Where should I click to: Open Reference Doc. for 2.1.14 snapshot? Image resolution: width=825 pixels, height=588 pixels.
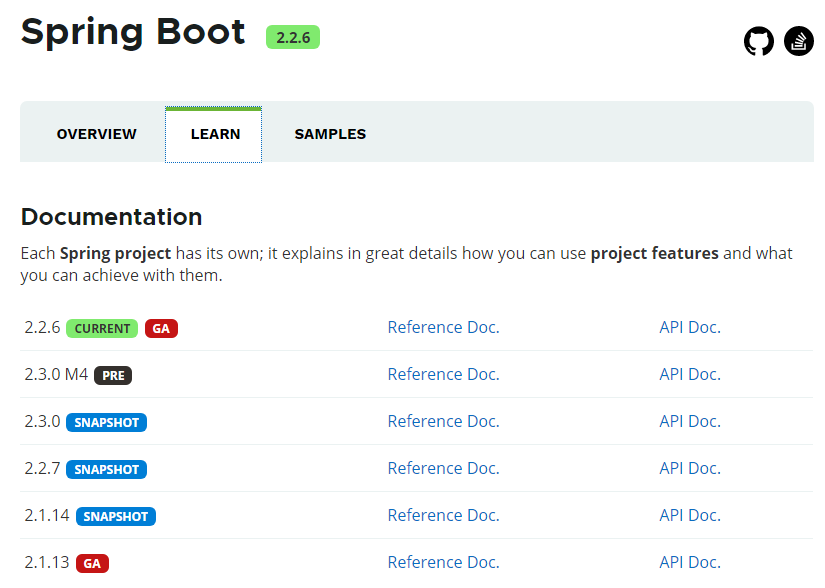444,515
